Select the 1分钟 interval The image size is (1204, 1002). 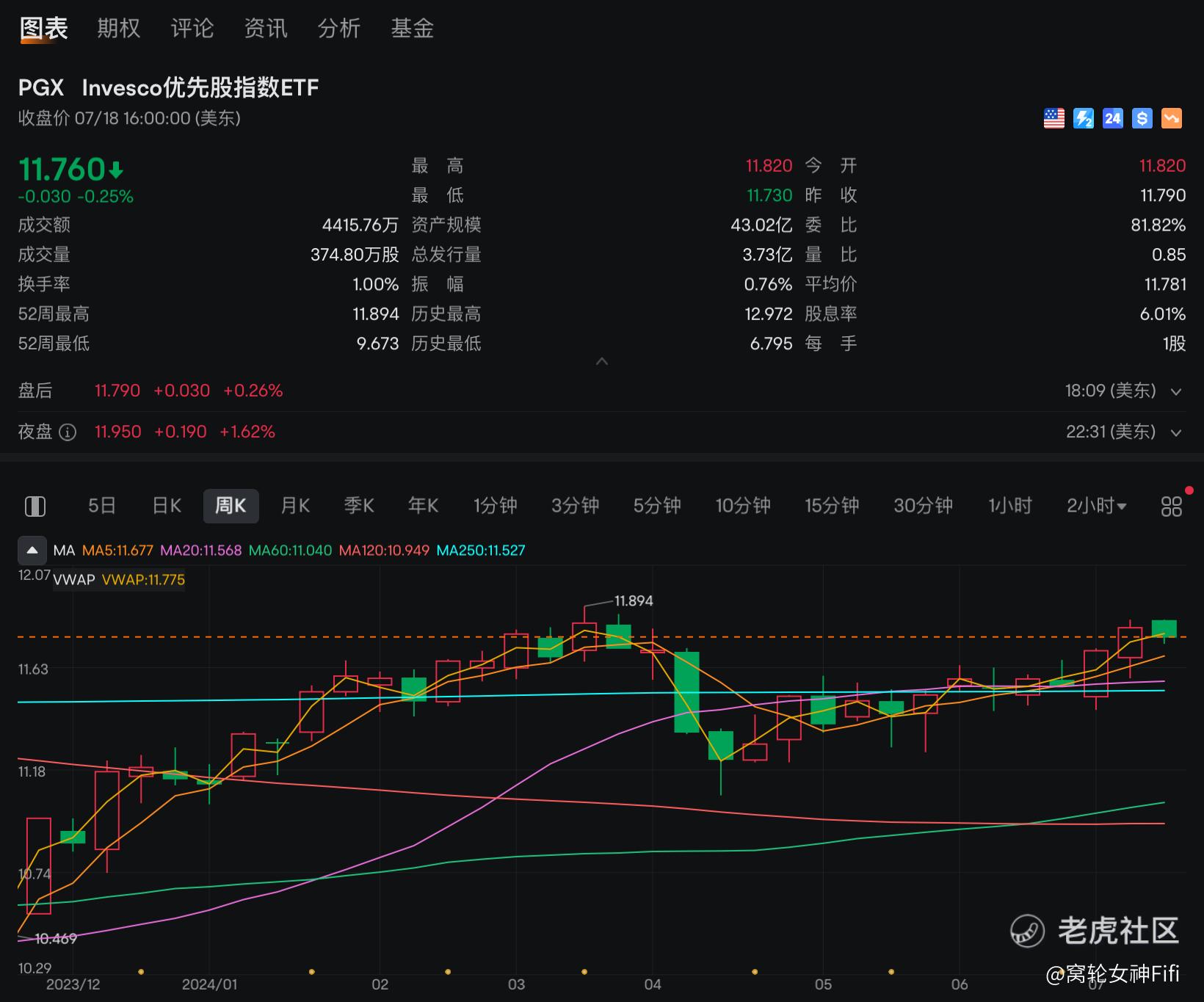coord(496,506)
